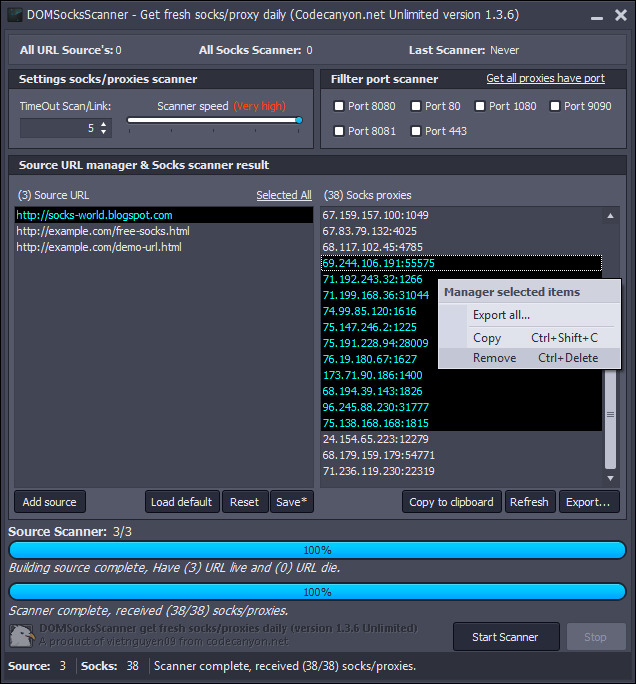Select source http://example.com/free-socks.html

pos(164,231)
